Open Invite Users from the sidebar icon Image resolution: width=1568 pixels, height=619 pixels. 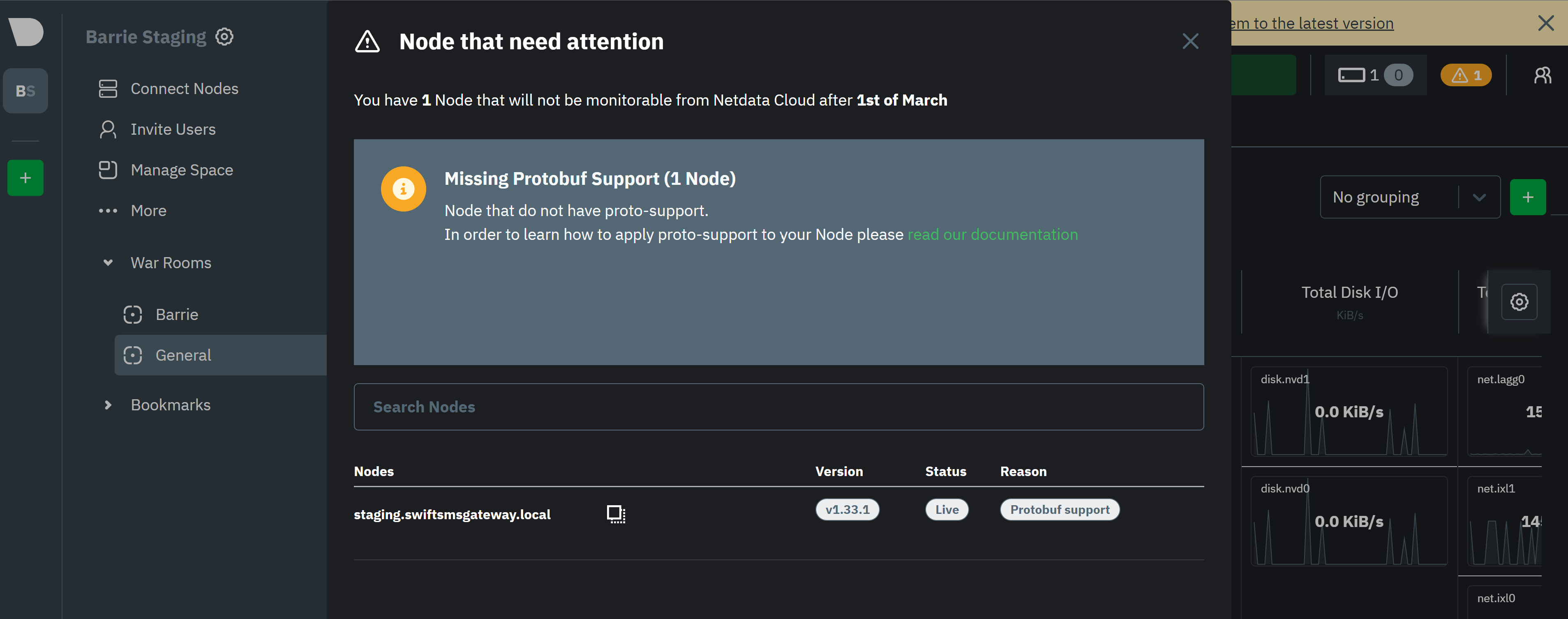pyautogui.click(x=109, y=129)
